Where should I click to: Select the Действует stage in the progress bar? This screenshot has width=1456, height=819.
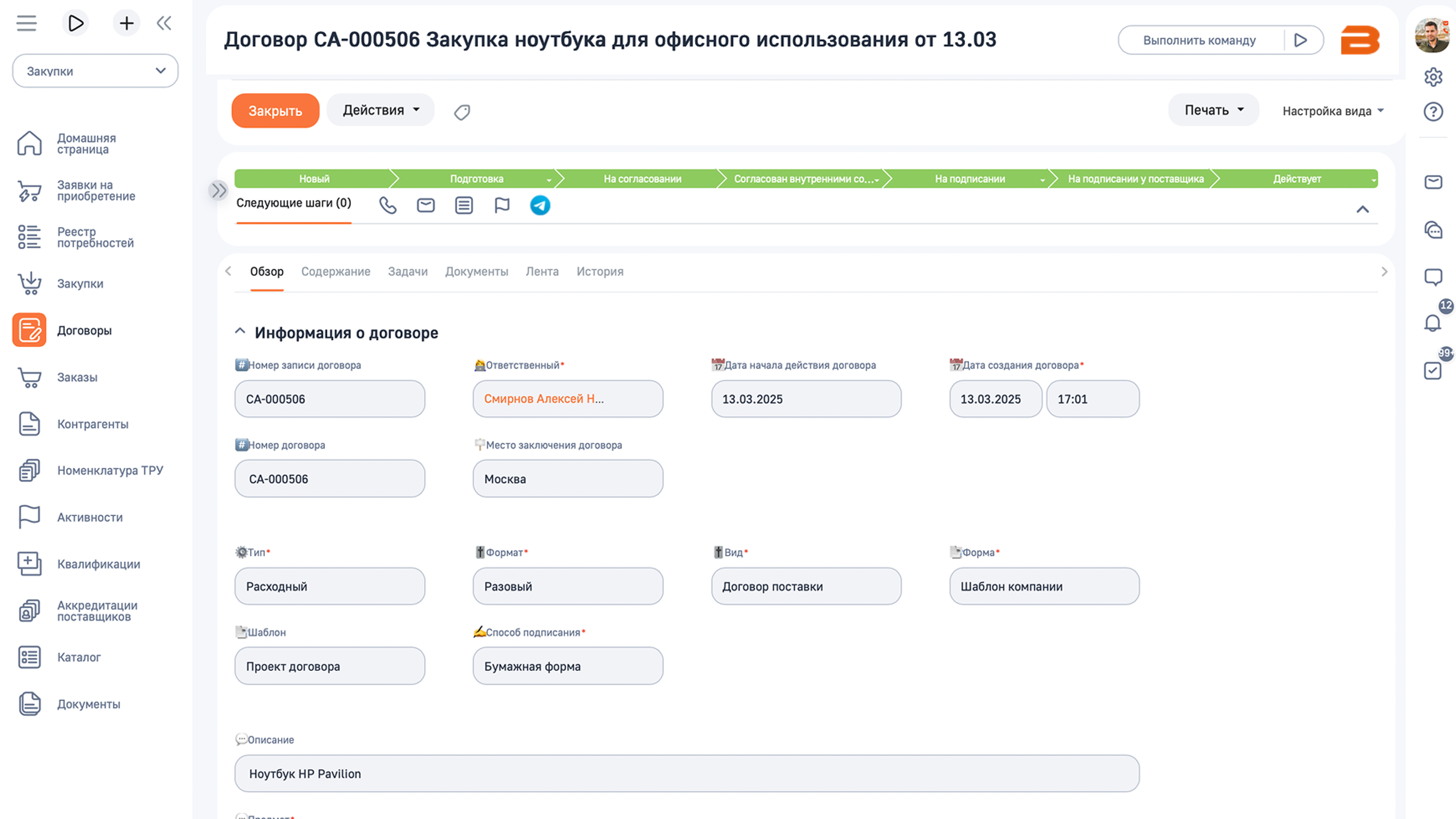point(1297,179)
